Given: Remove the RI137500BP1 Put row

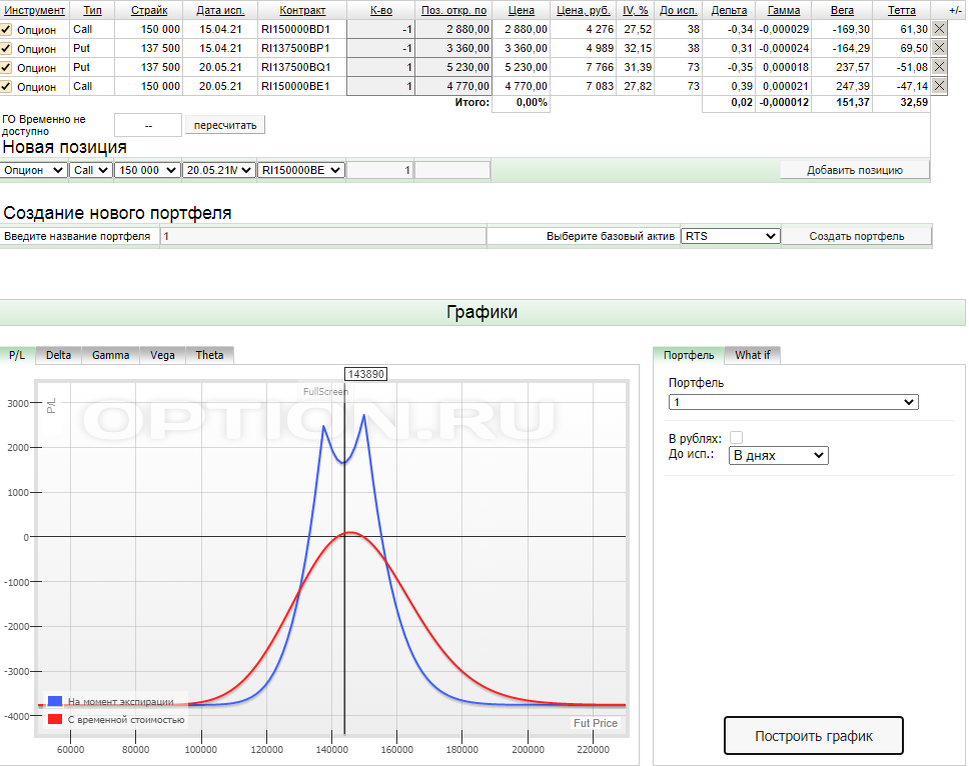Looking at the screenshot, I should point(939,48).
